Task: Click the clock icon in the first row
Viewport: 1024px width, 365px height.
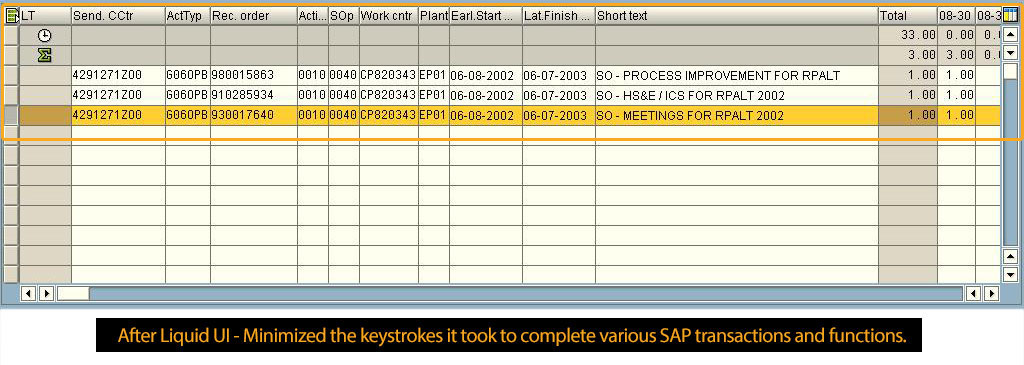Action: (44, 35)
